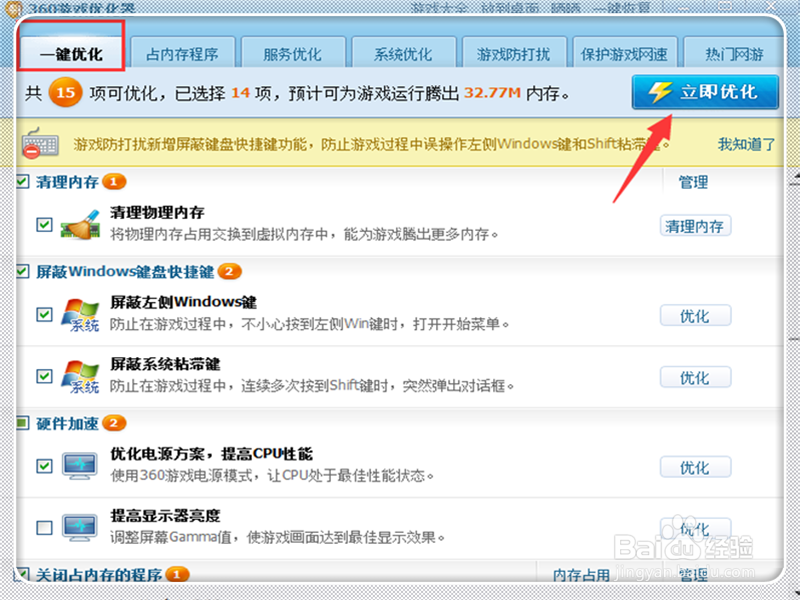Viewport: 800px width, 600px height.
Task: Uncheck the 屏蔽系统粘滞键 checkbox
Action: click(44, 376)
